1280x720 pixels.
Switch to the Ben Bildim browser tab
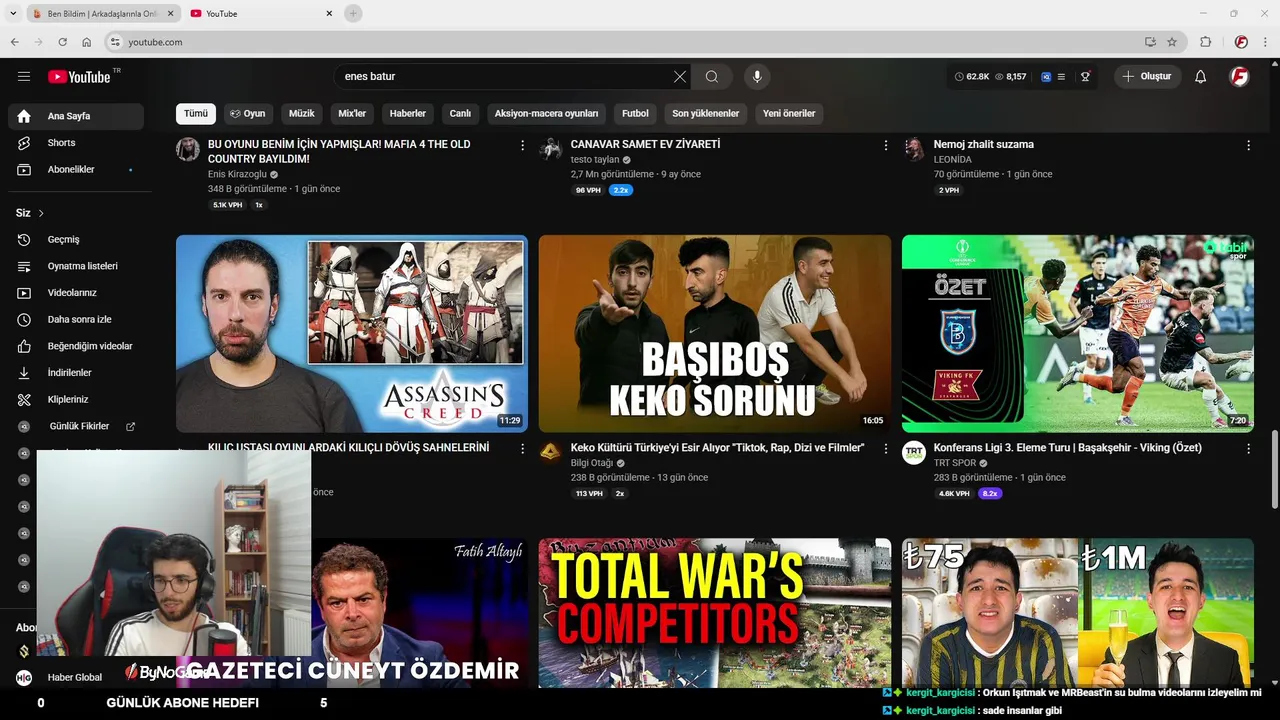[102, 14]
